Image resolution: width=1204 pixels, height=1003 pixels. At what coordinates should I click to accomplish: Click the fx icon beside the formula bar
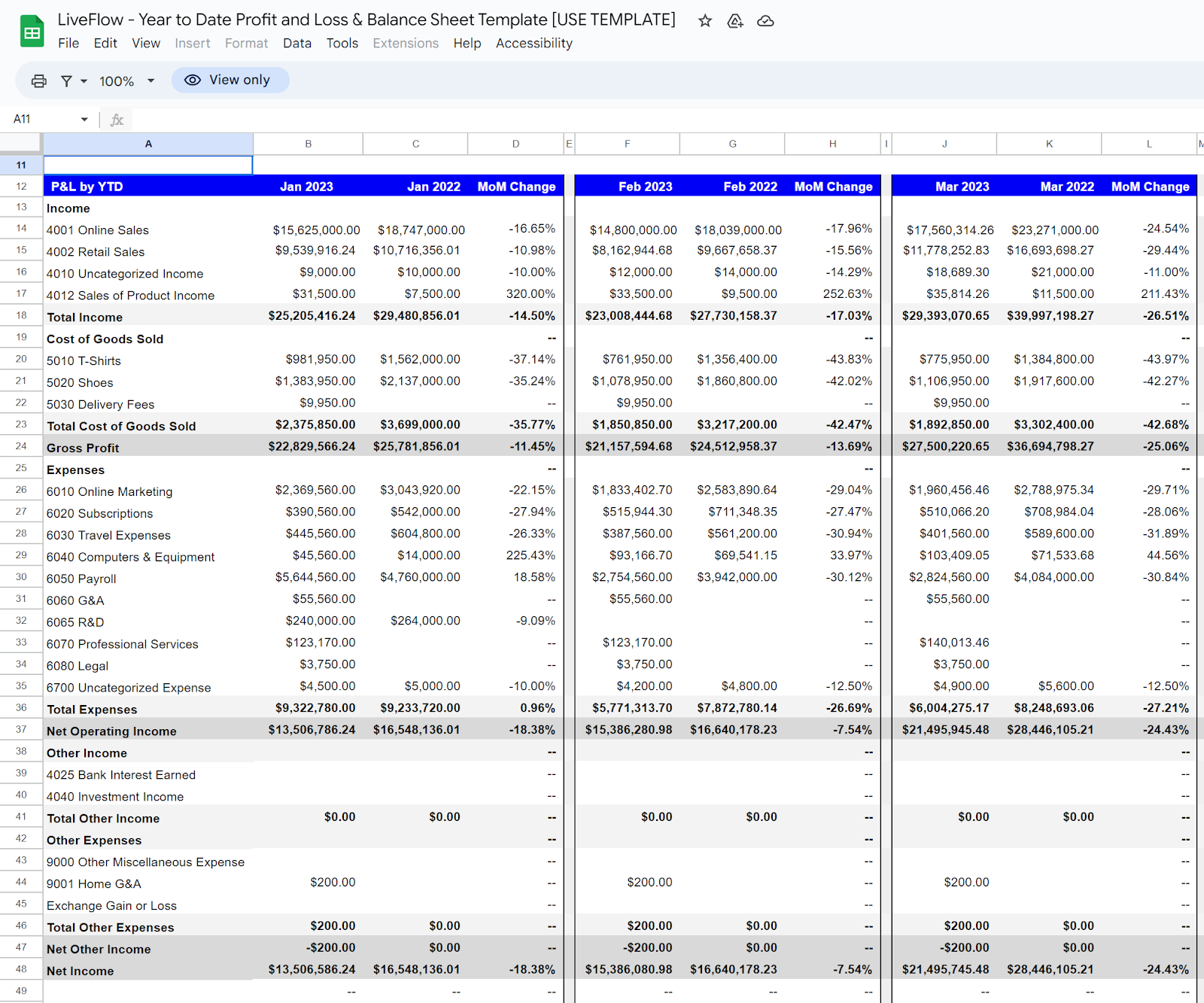(x=117, y=119)
